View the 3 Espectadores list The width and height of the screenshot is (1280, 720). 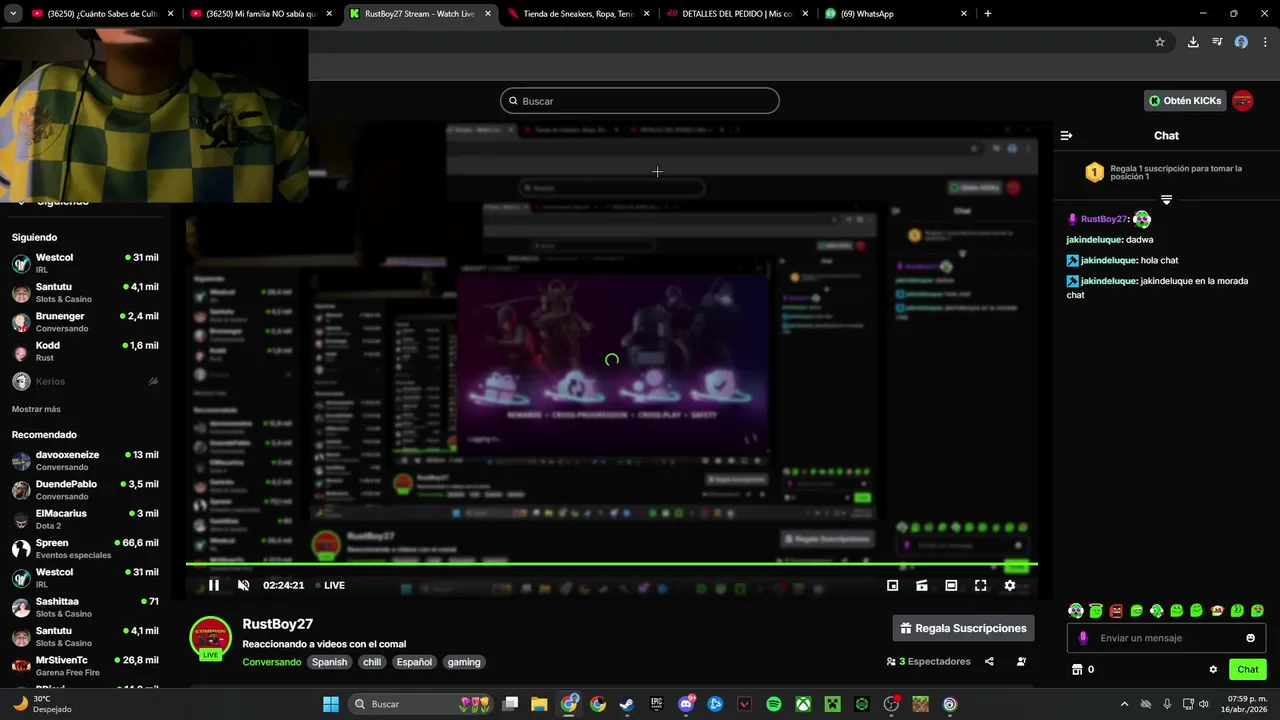tap(929, 661)
